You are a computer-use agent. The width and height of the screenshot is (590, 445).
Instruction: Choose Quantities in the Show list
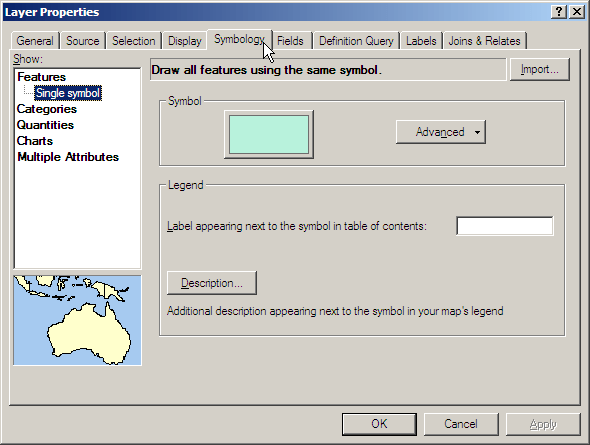click(45, 125)
